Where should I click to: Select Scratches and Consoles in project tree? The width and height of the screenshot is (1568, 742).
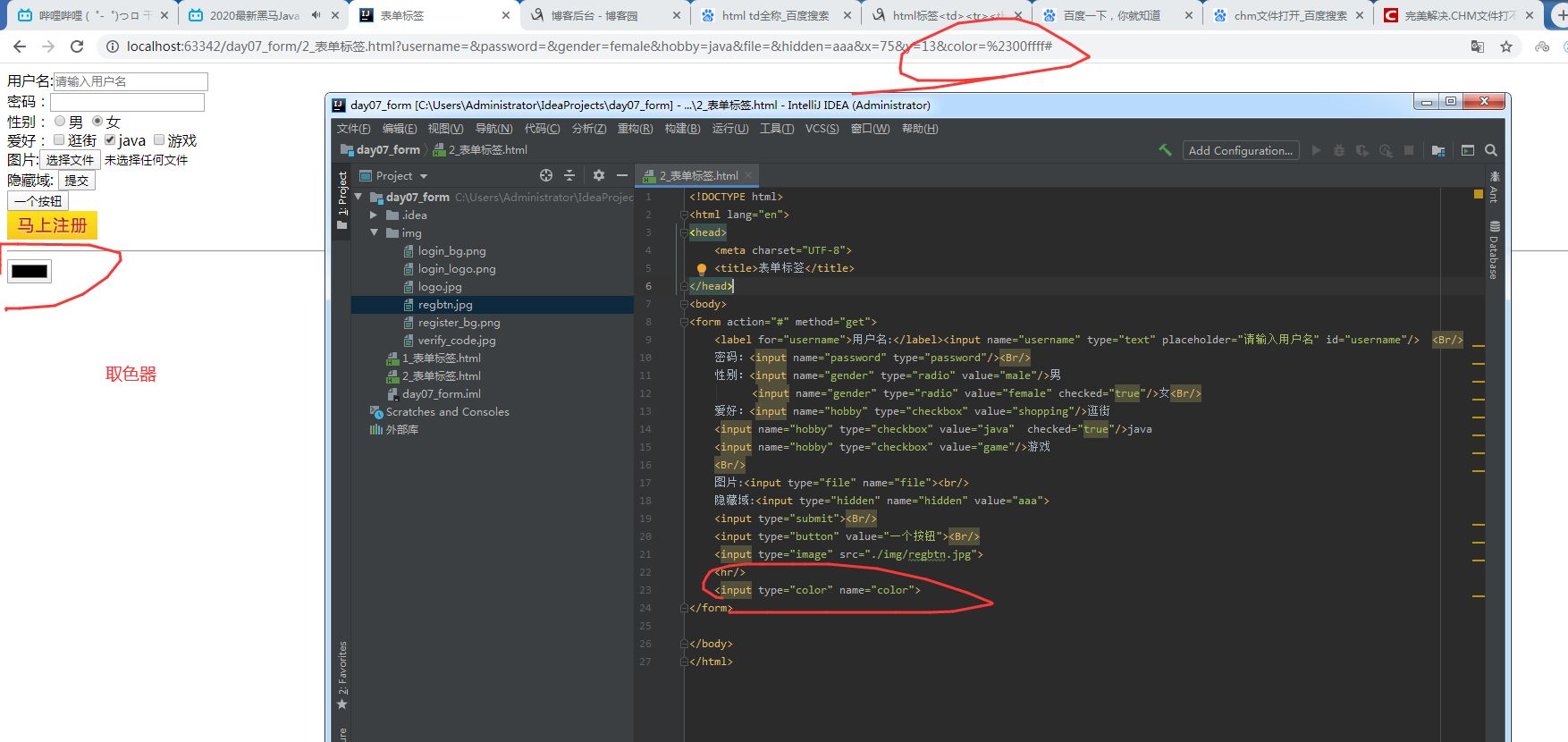point(448,412)
